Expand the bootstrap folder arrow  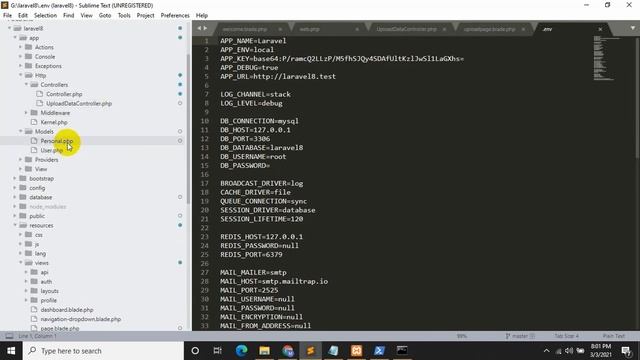coord(15,178)
